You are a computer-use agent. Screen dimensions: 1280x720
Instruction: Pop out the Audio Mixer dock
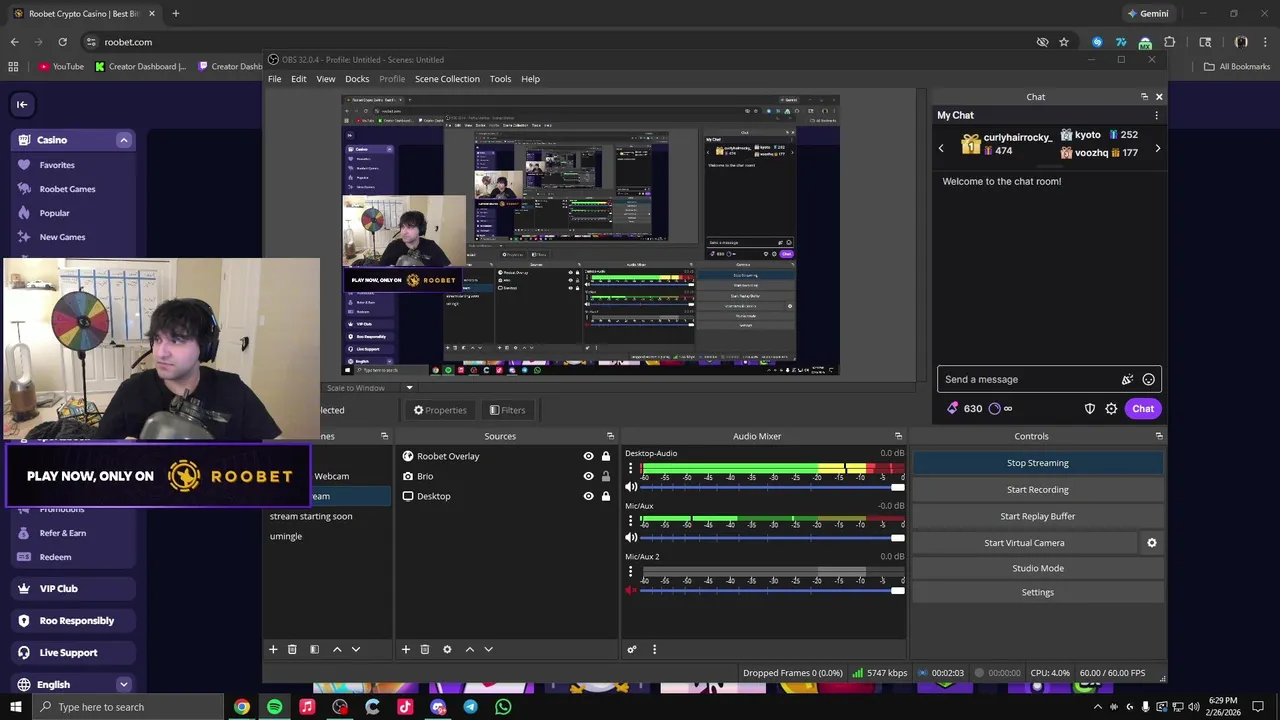tap(898, 436)
